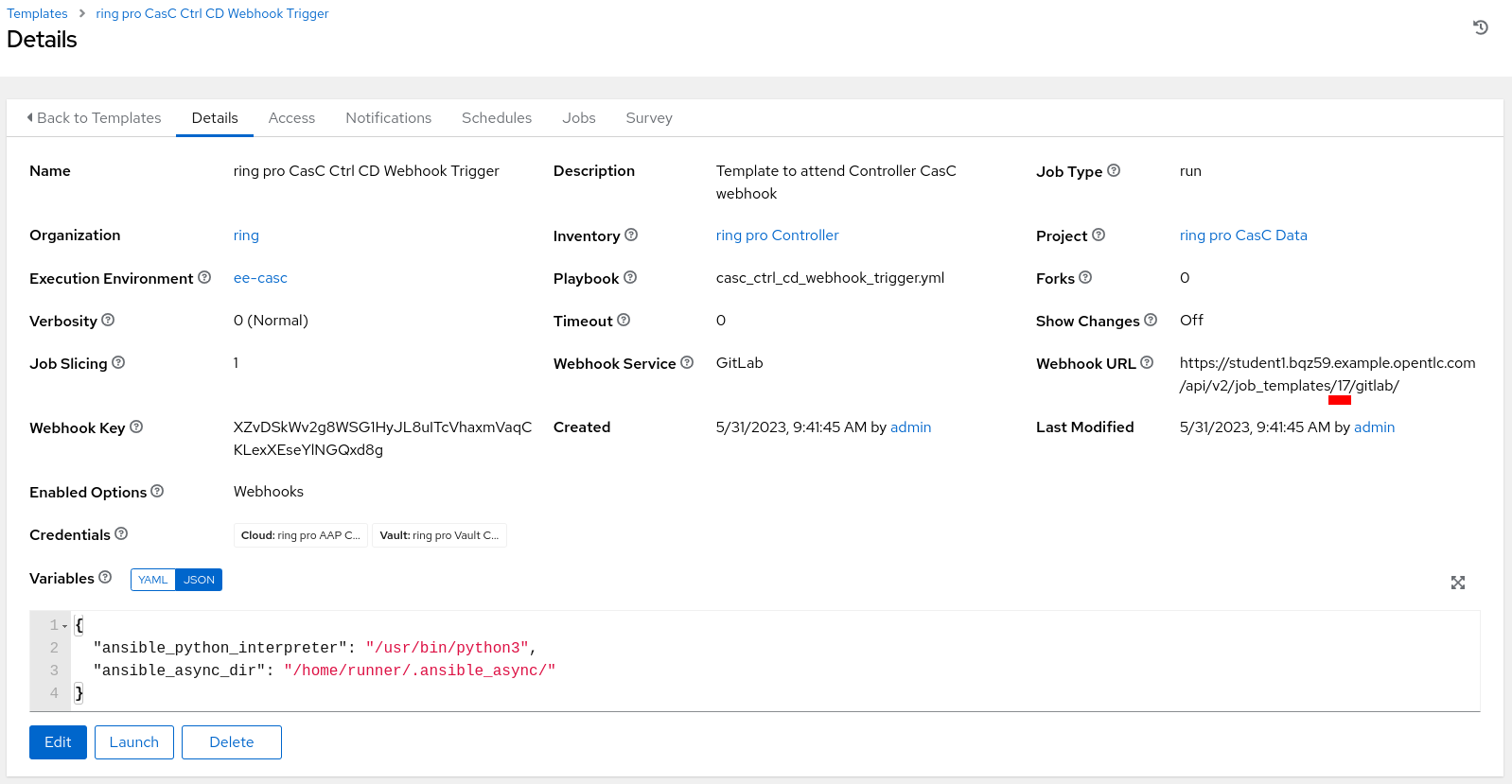Click the webhook key value
The width and height of the screenshot is (1512, 784).
(x=383, y=439)
